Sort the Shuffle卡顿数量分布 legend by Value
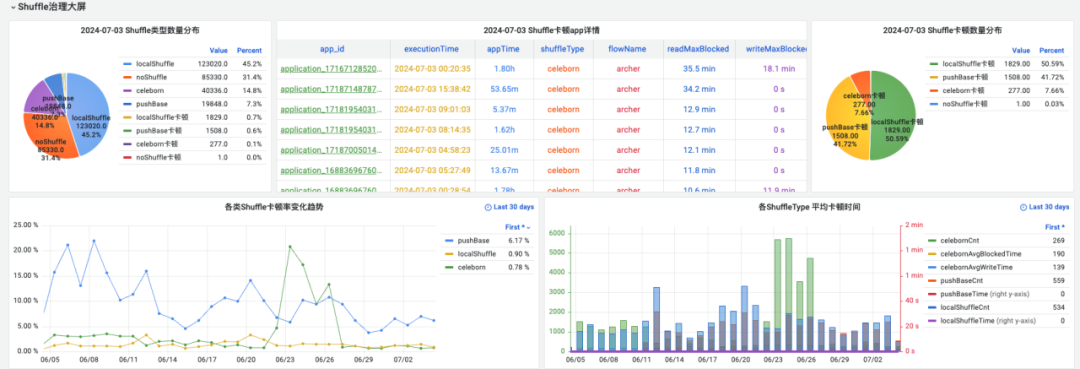This screenshot has width=1080, height=369. tap(1021, 50)
